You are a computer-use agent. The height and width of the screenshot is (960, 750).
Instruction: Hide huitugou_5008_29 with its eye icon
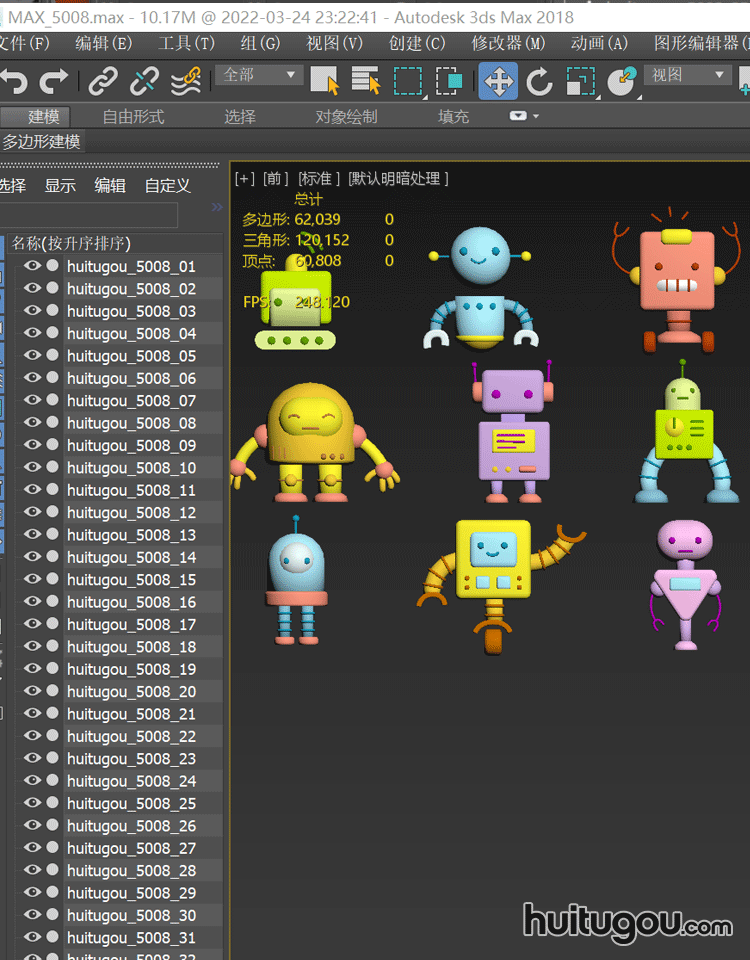(x=32, y=891)
